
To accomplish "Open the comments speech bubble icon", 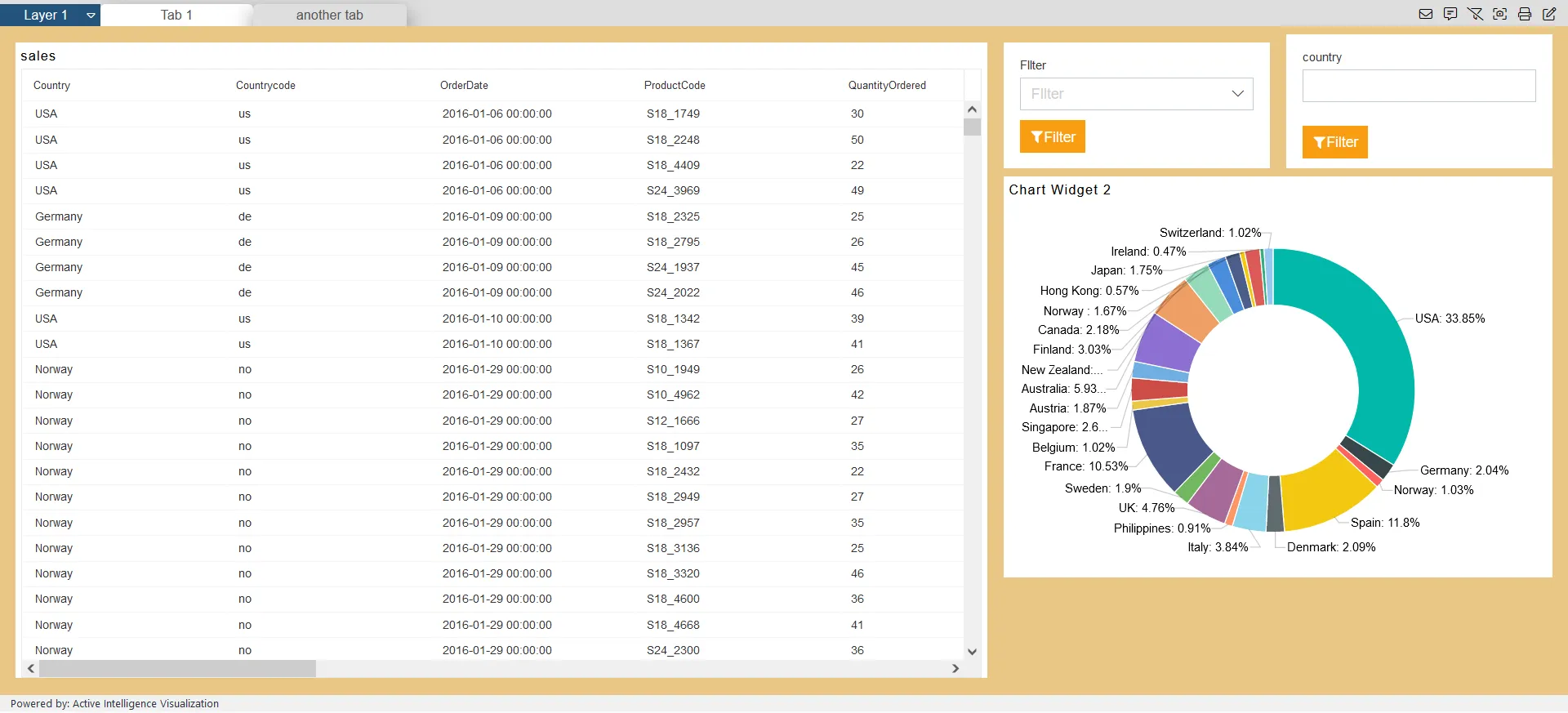I will (x=1450, y=14).
